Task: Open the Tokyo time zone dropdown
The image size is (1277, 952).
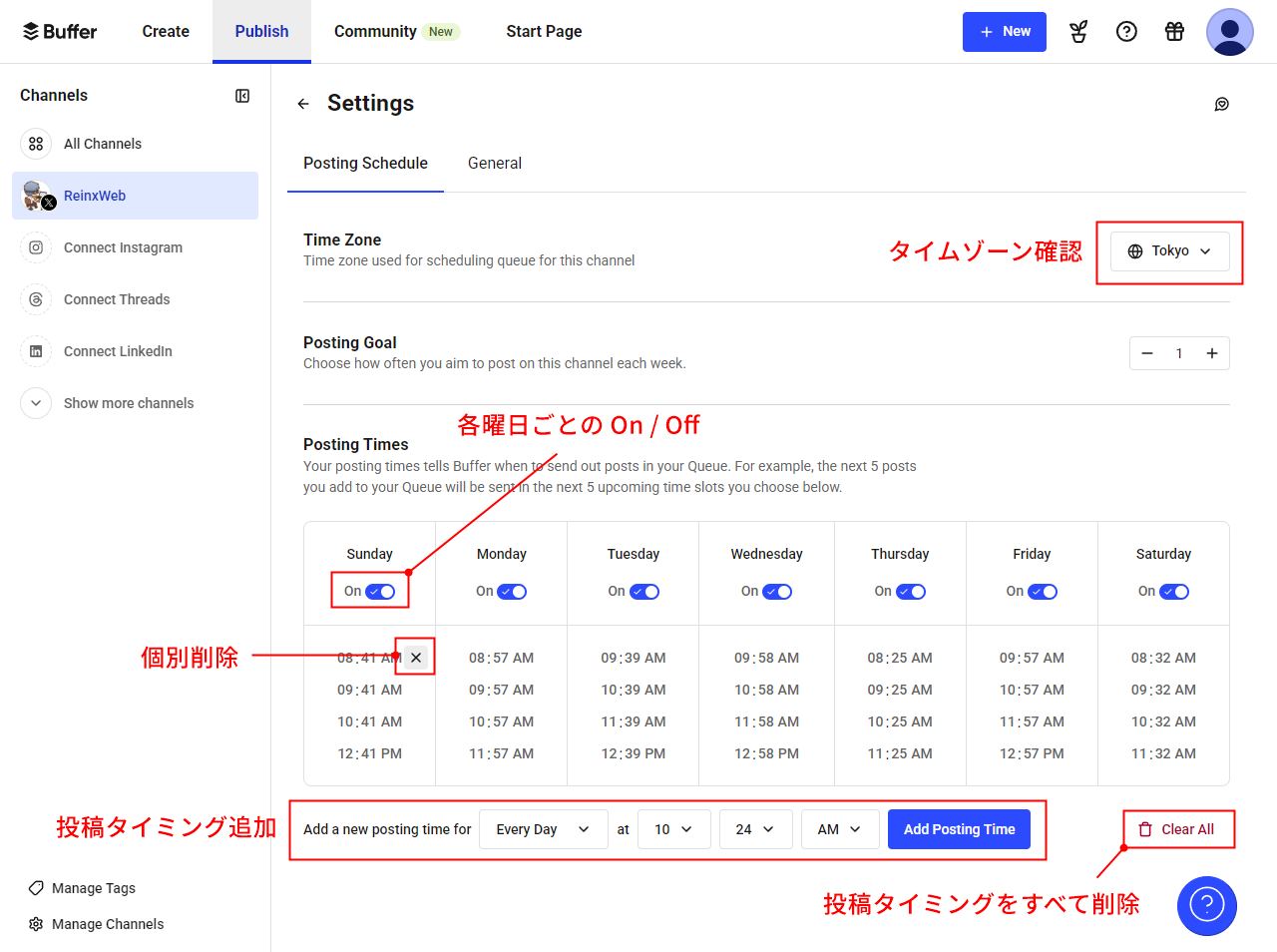Action: tap(1170, 251)
